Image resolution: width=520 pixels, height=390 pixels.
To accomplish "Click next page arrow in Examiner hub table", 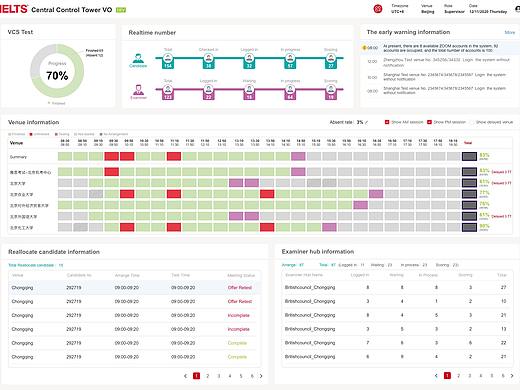I will pos(512,376).
